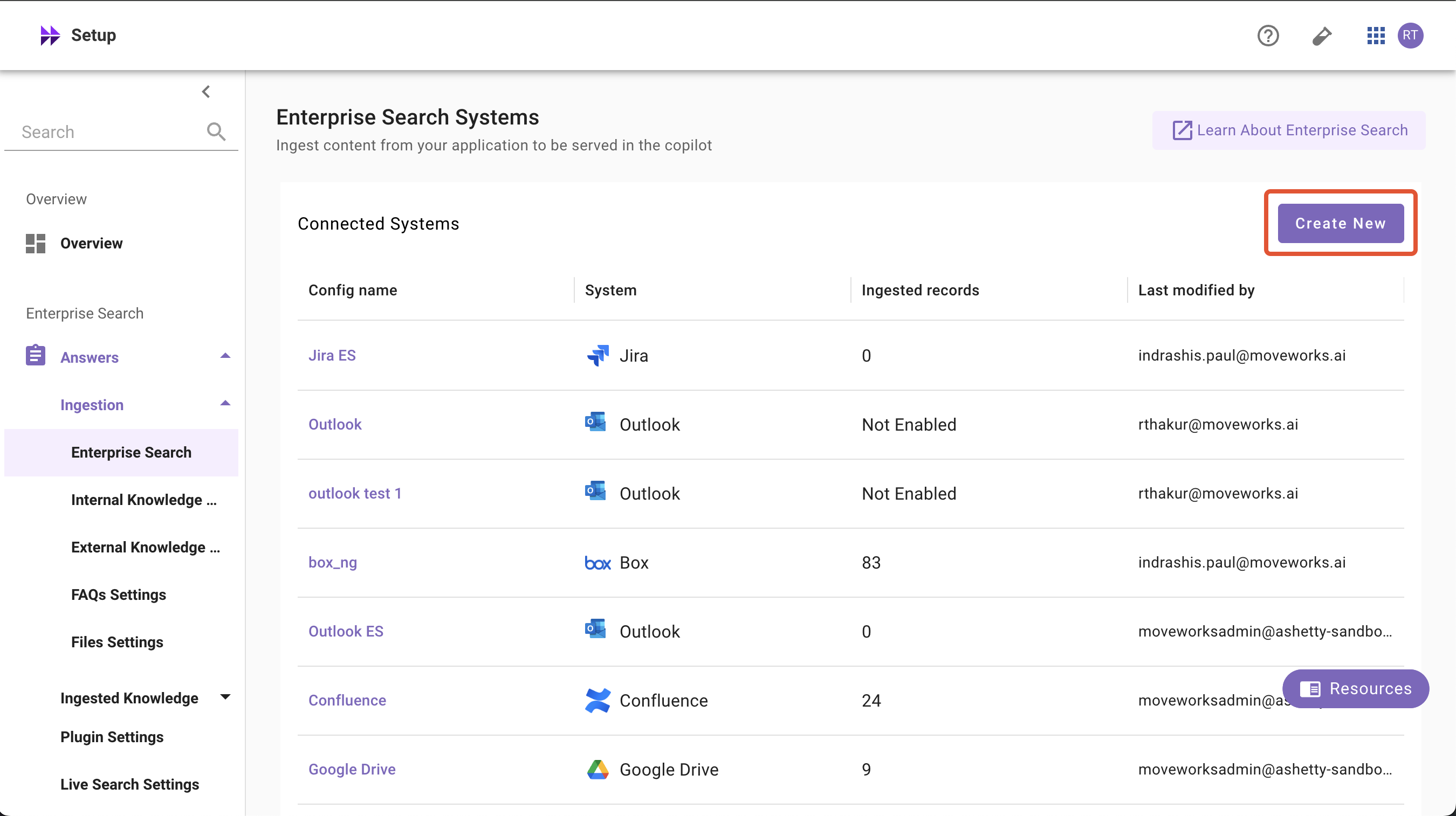
Task: Collapse the Answers section arrow
Action: point(225,356)
